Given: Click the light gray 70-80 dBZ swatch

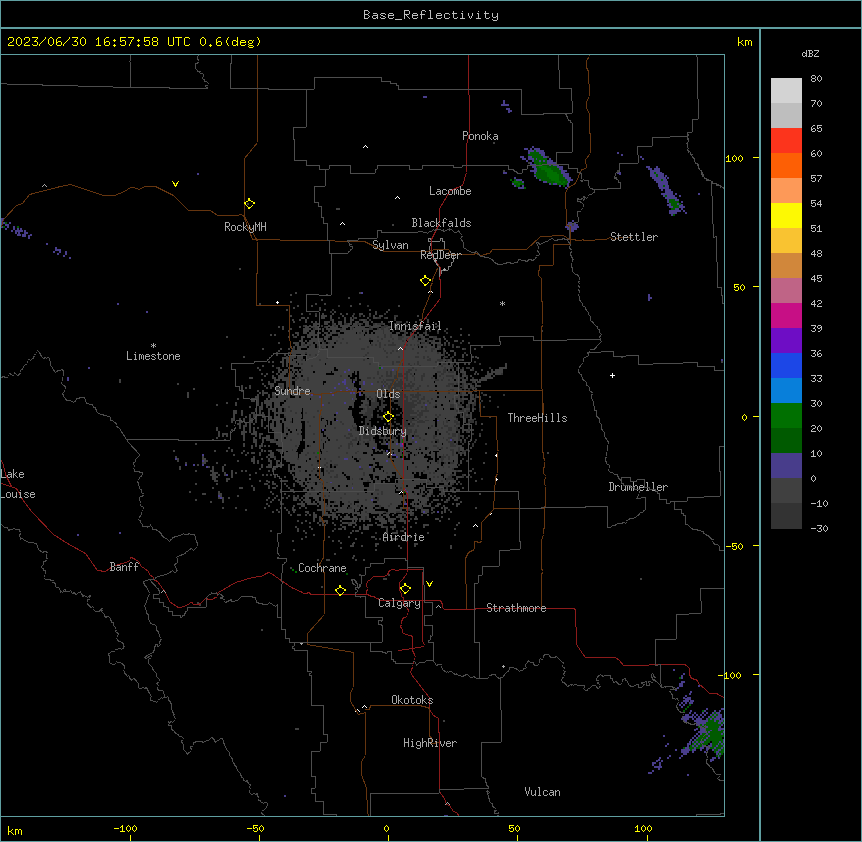Looking at the screenshot, I should (x=786, y=91).
